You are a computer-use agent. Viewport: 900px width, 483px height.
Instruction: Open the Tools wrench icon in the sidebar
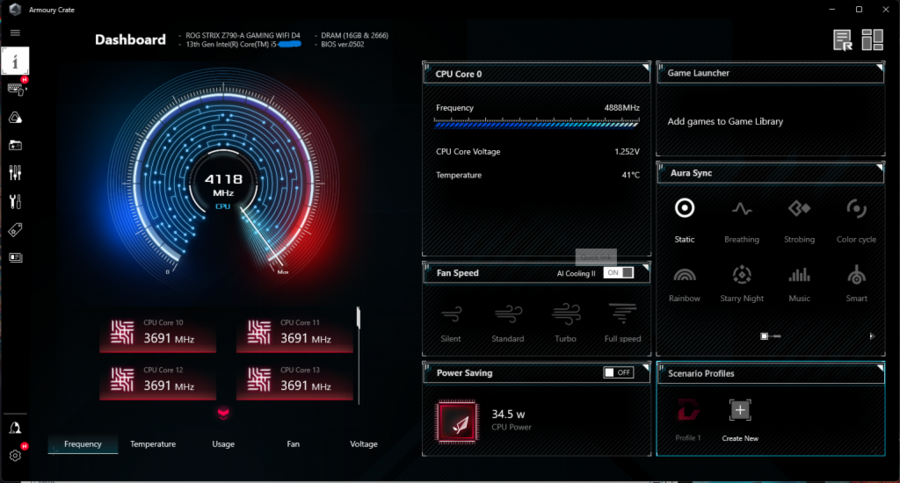pos(15,202)
